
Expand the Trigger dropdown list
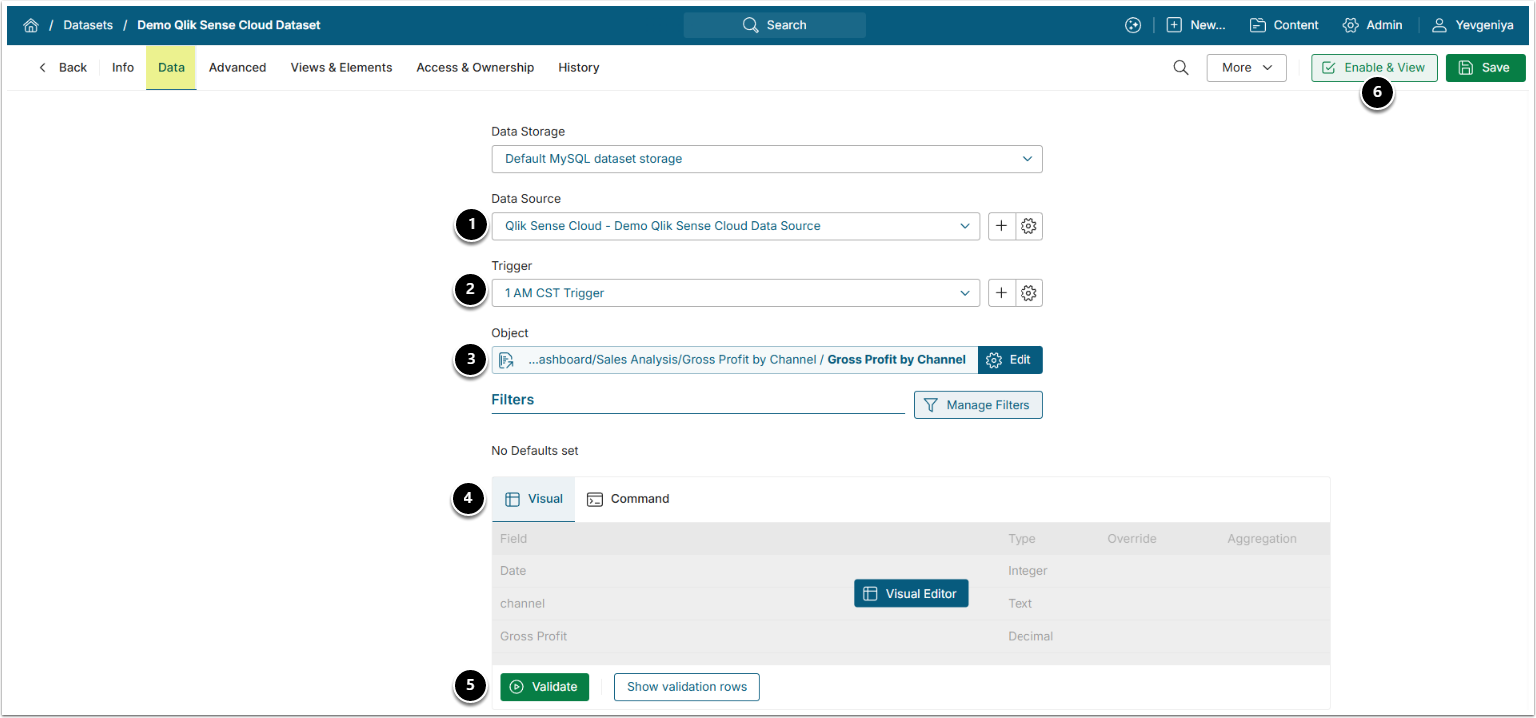pyautogui.click(x=735, y=293)
